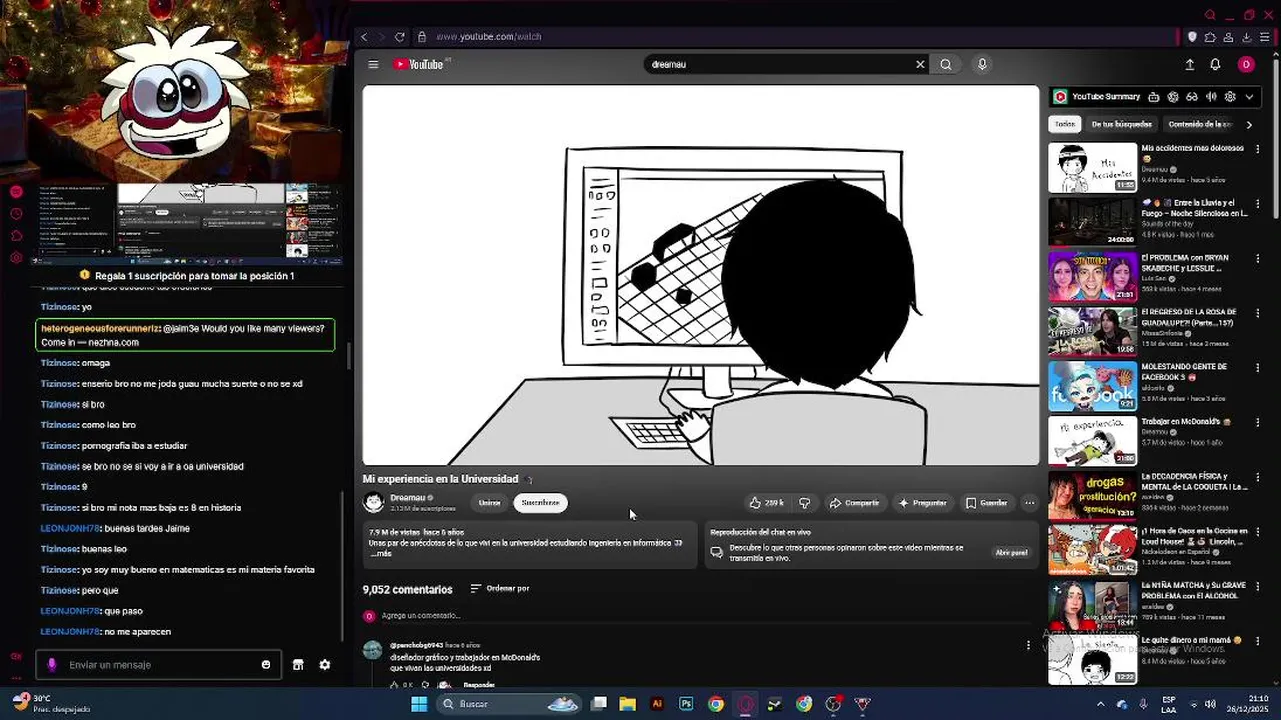Open YouTube Summary settings gear

(1230, 97)
